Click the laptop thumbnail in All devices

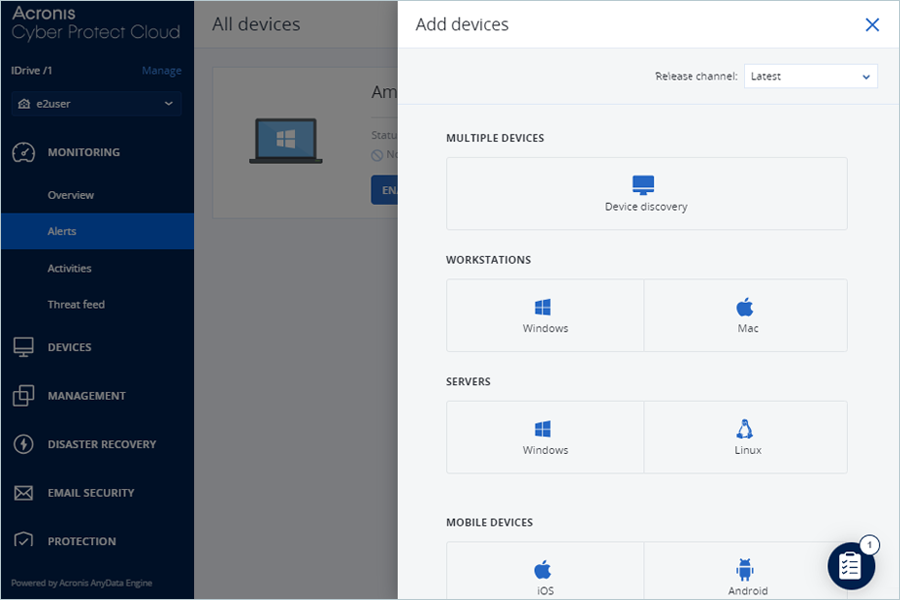pos(286,141)
